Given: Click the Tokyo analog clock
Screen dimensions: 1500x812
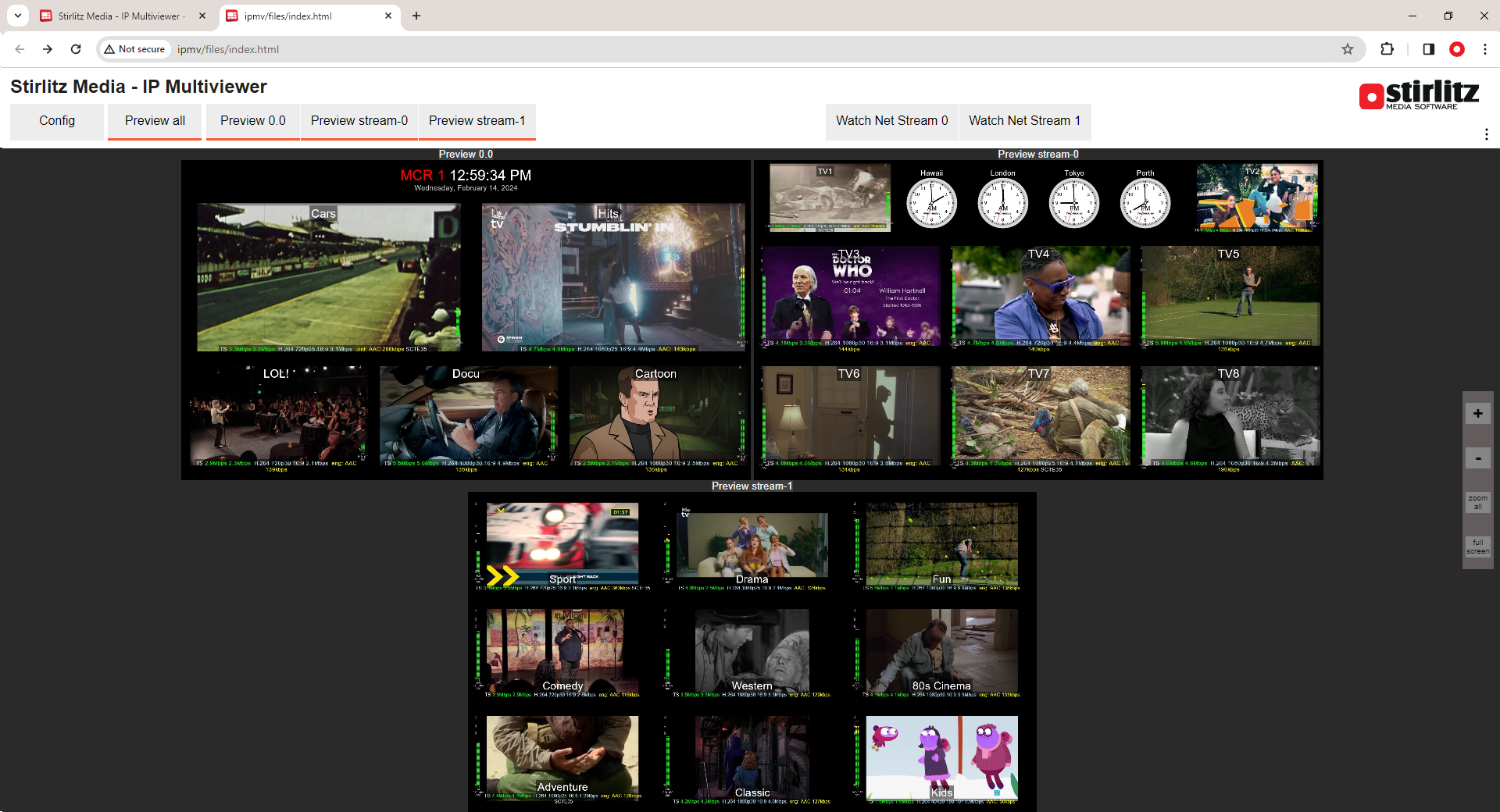Looking at the screenshot, I should tap(1073, 202).
